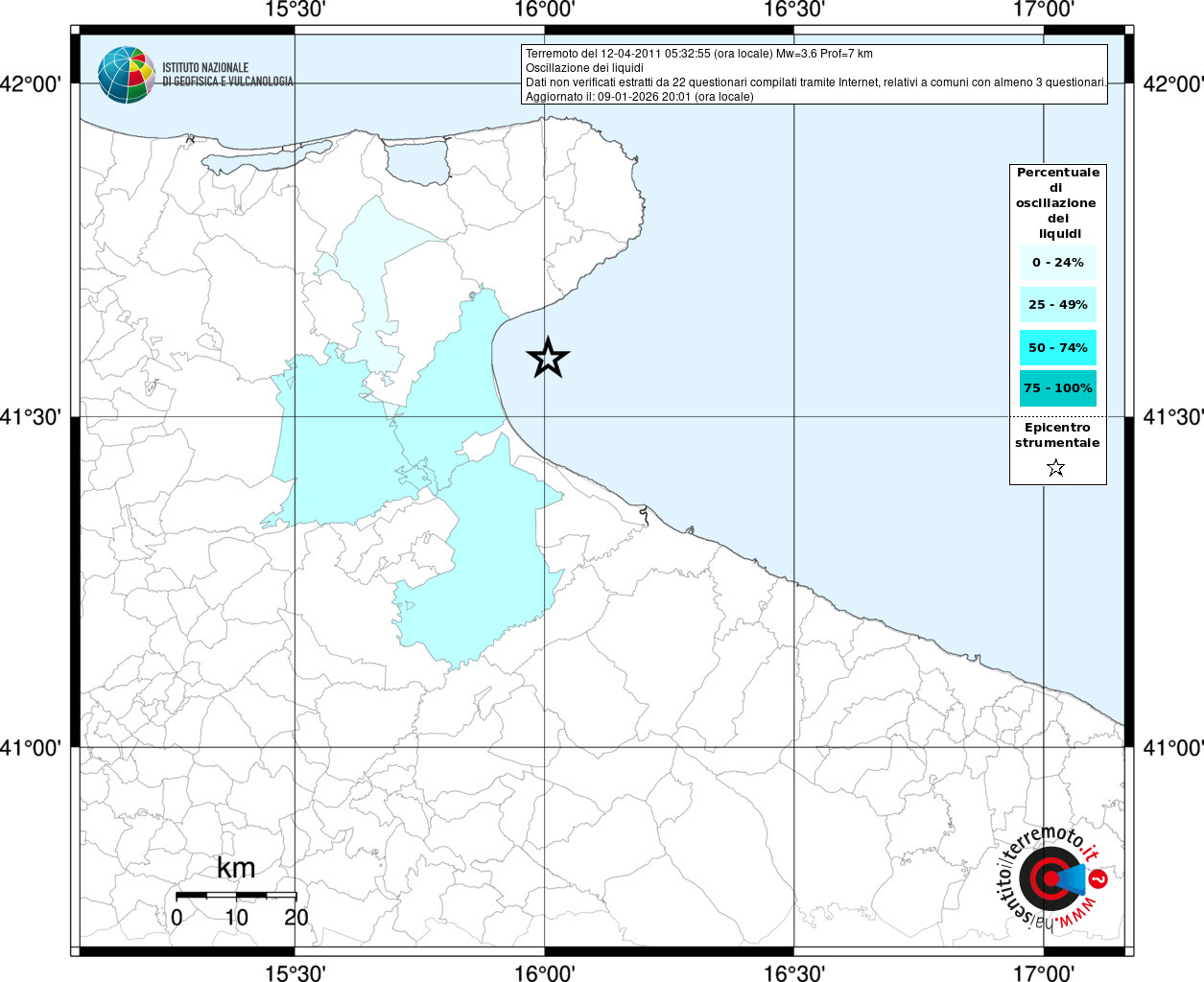
Task: Click the 'Aggiornato il: 09-01-2026' update line
Action: point(639,97)
